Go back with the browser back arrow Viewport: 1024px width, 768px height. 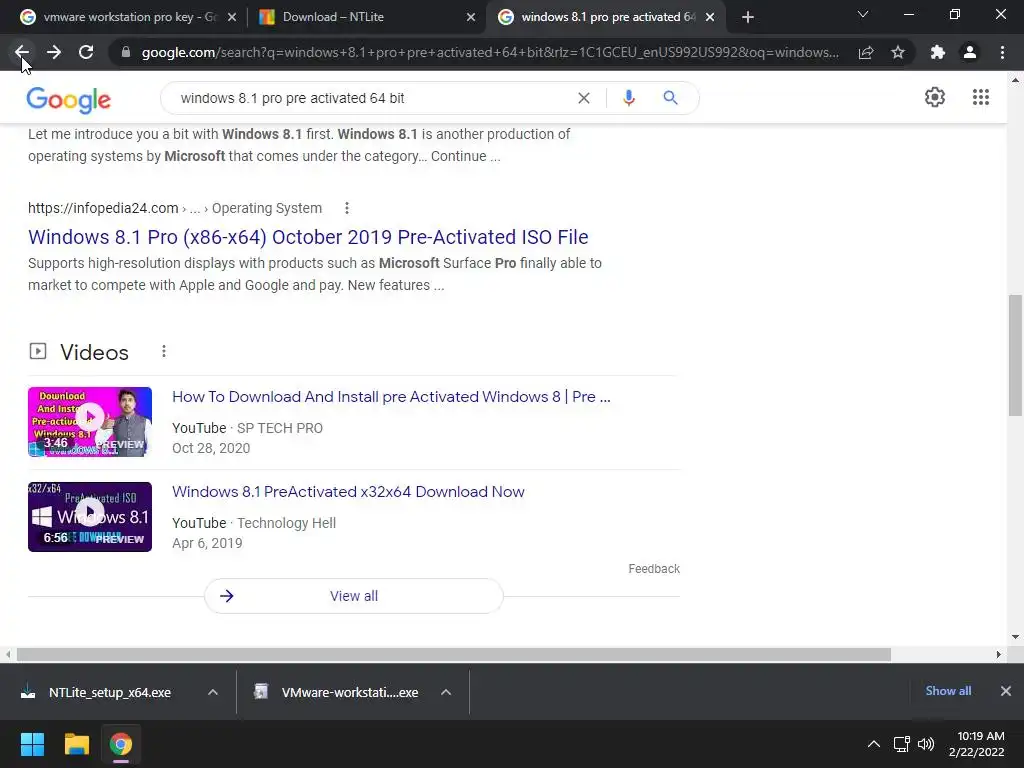pos(22,52)
